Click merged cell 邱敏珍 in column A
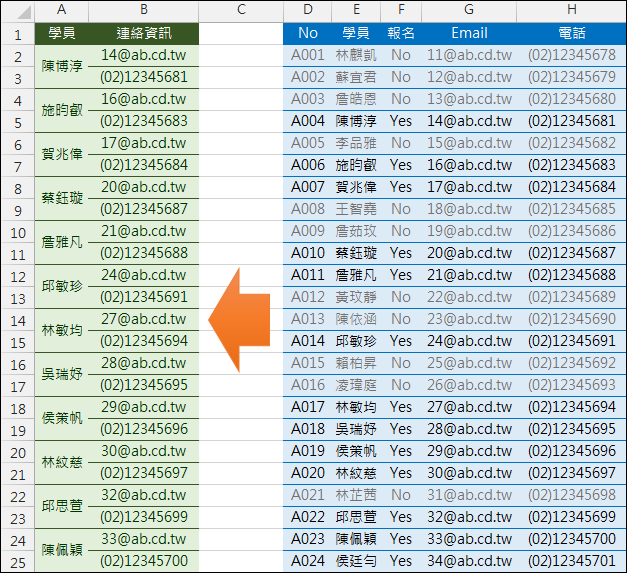This screenshot has height=573, width=627. click(x=62, y=286)
